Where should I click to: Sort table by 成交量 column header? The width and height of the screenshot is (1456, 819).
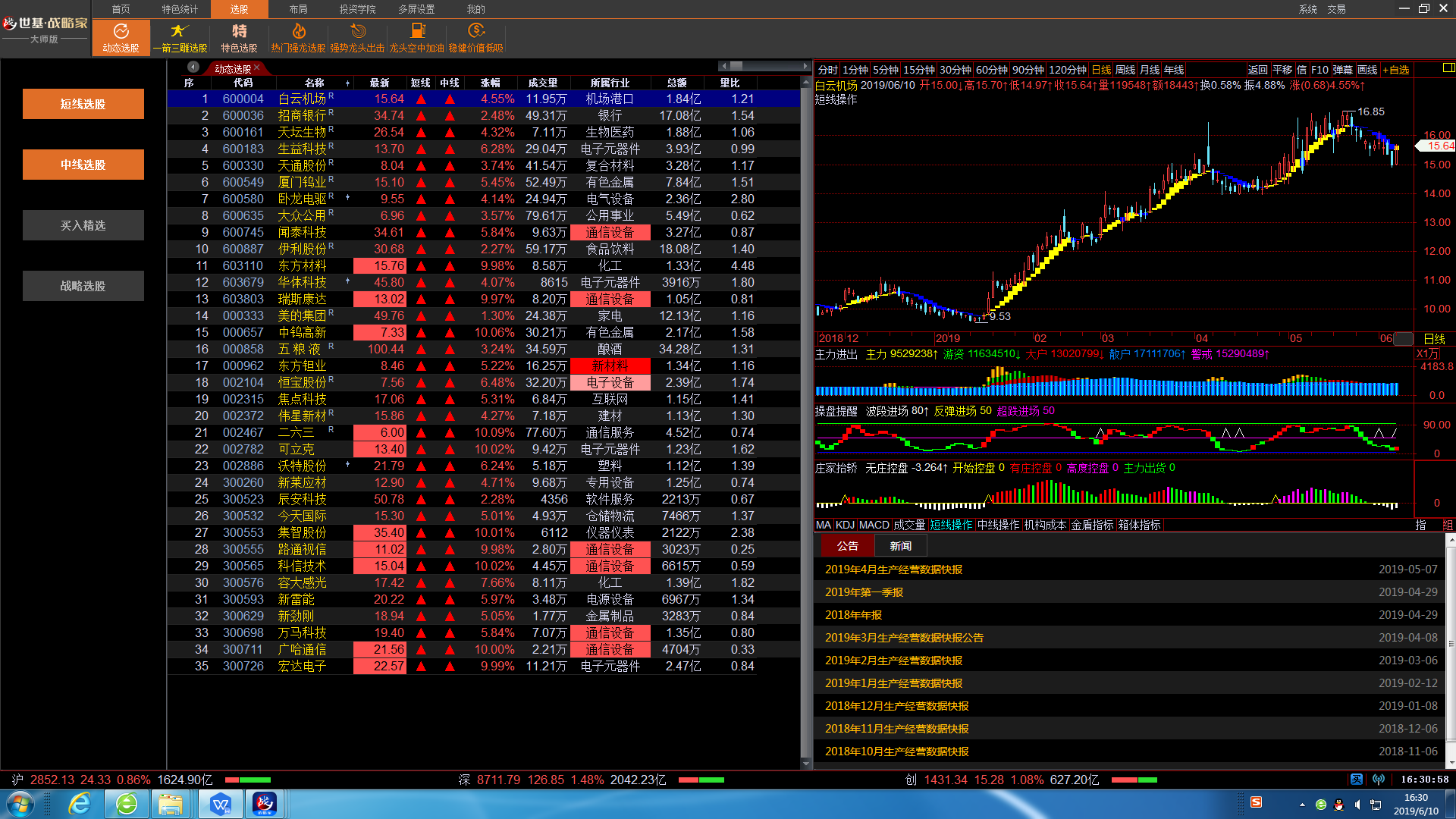(x=543, y=83)
